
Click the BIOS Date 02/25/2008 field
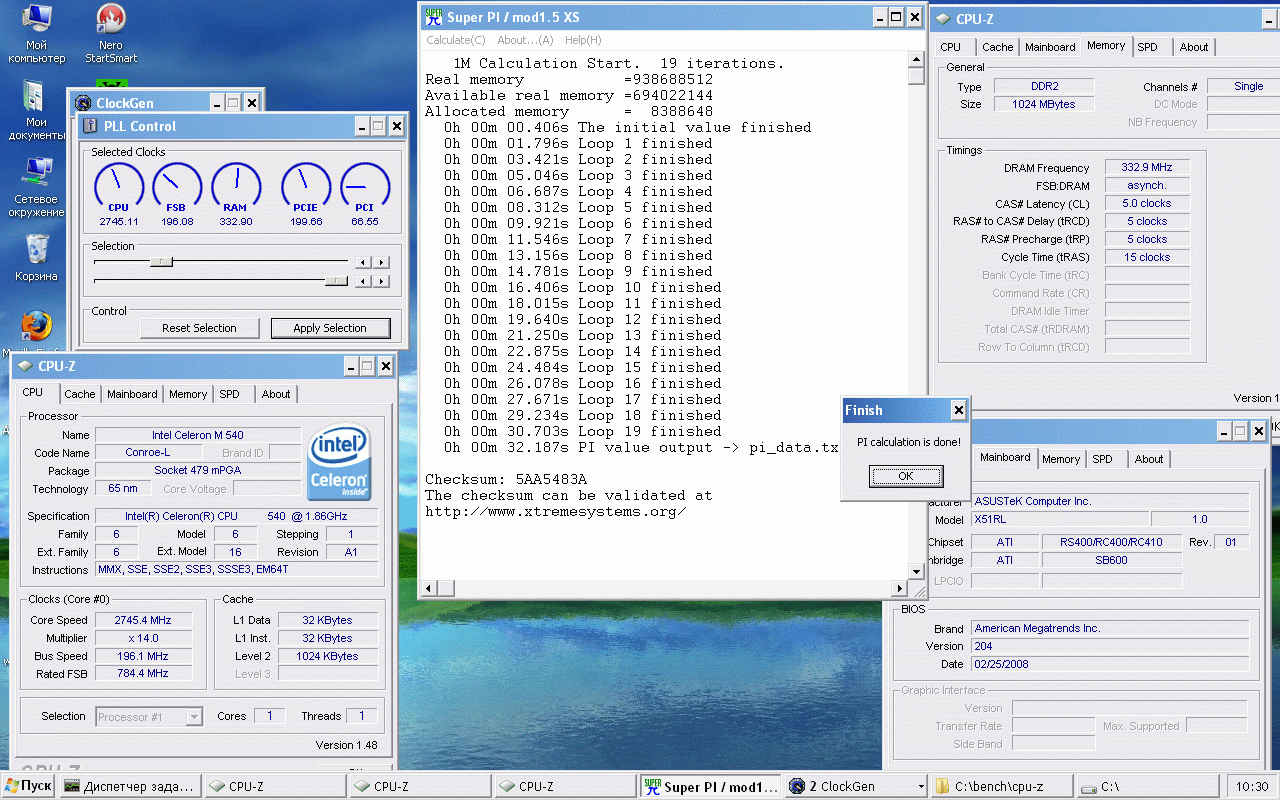pyautogui.click(x=1110, y=664)
